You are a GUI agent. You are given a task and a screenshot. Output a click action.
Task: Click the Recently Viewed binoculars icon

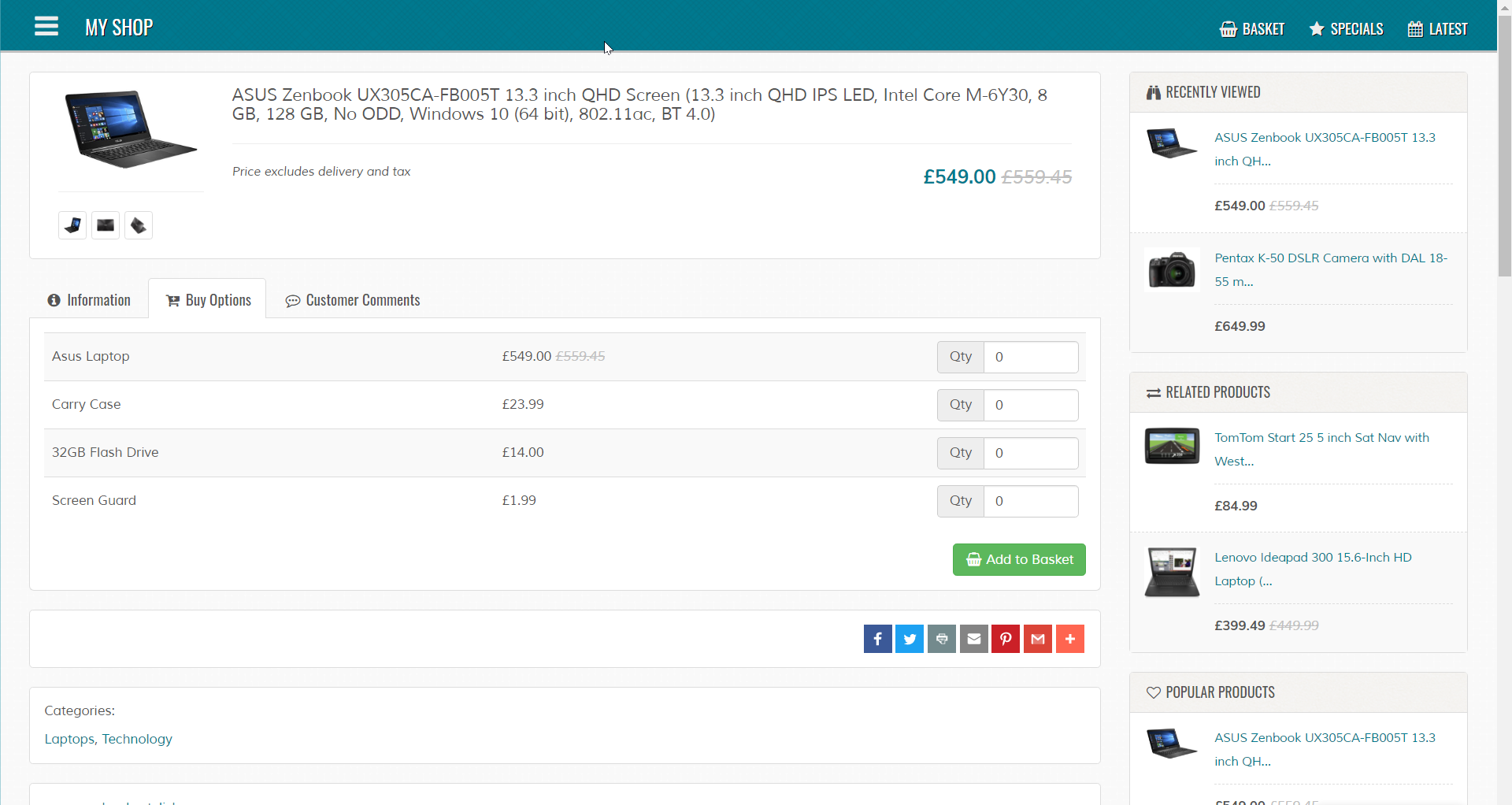pos(1154,93)
